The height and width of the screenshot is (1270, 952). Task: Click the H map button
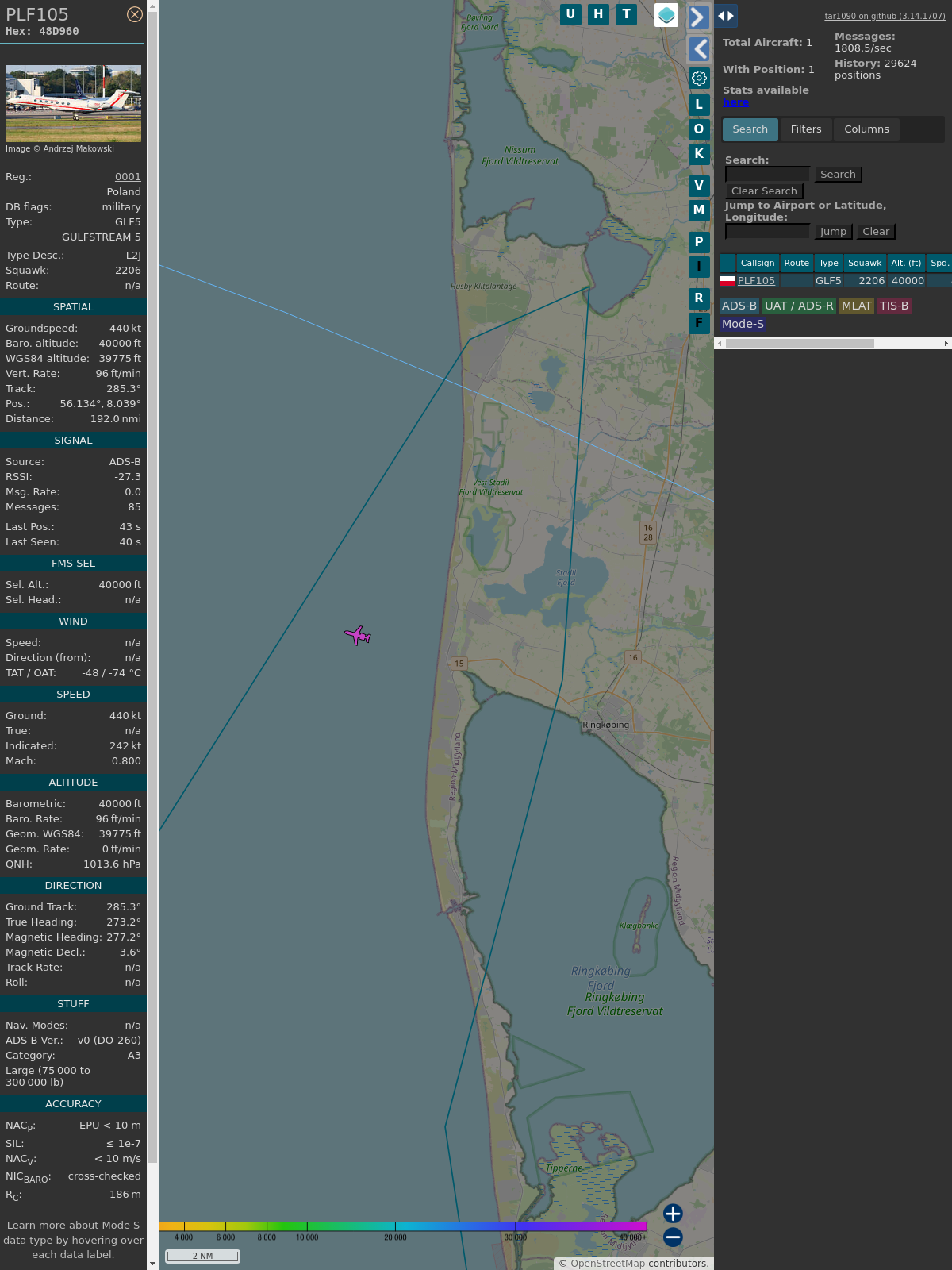(598, 14)
